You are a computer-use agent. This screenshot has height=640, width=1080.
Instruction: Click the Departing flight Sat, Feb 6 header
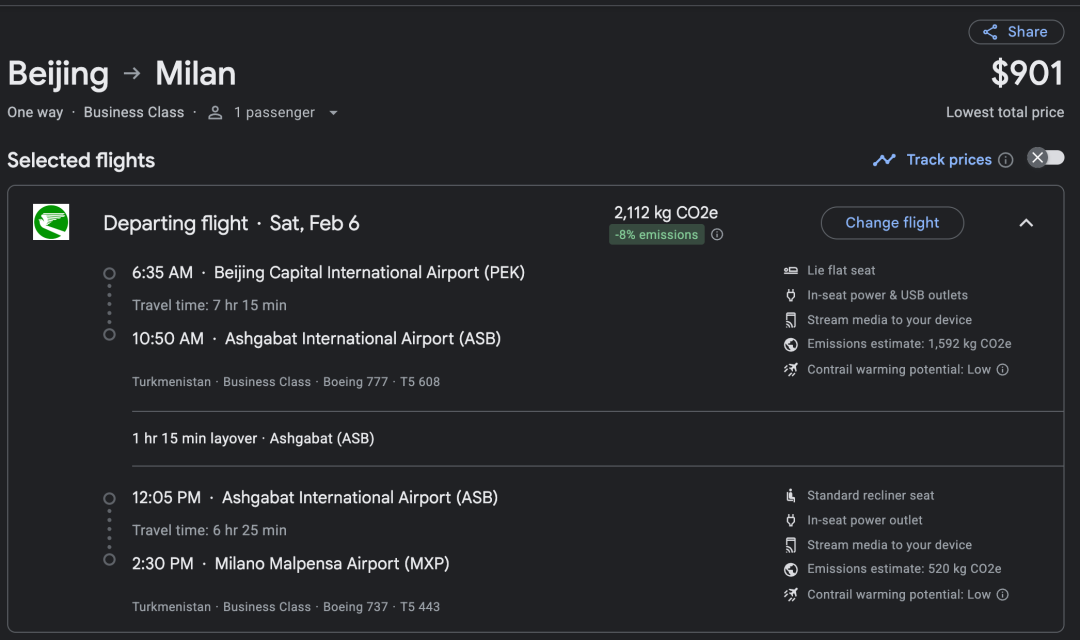pos(231,223)
